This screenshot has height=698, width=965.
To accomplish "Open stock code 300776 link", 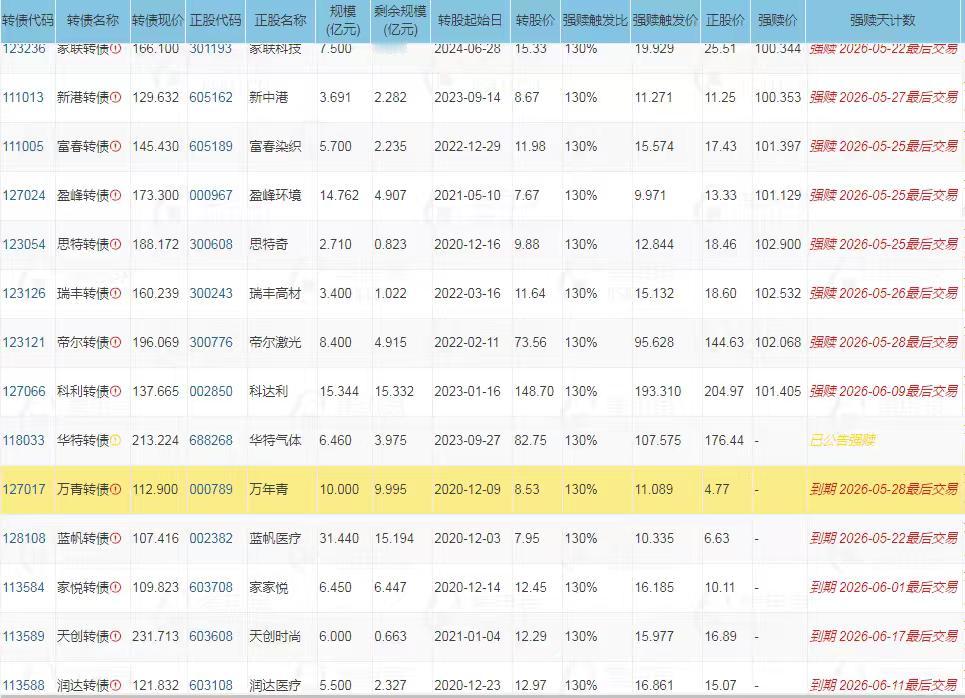I will (x=211, y=342).
